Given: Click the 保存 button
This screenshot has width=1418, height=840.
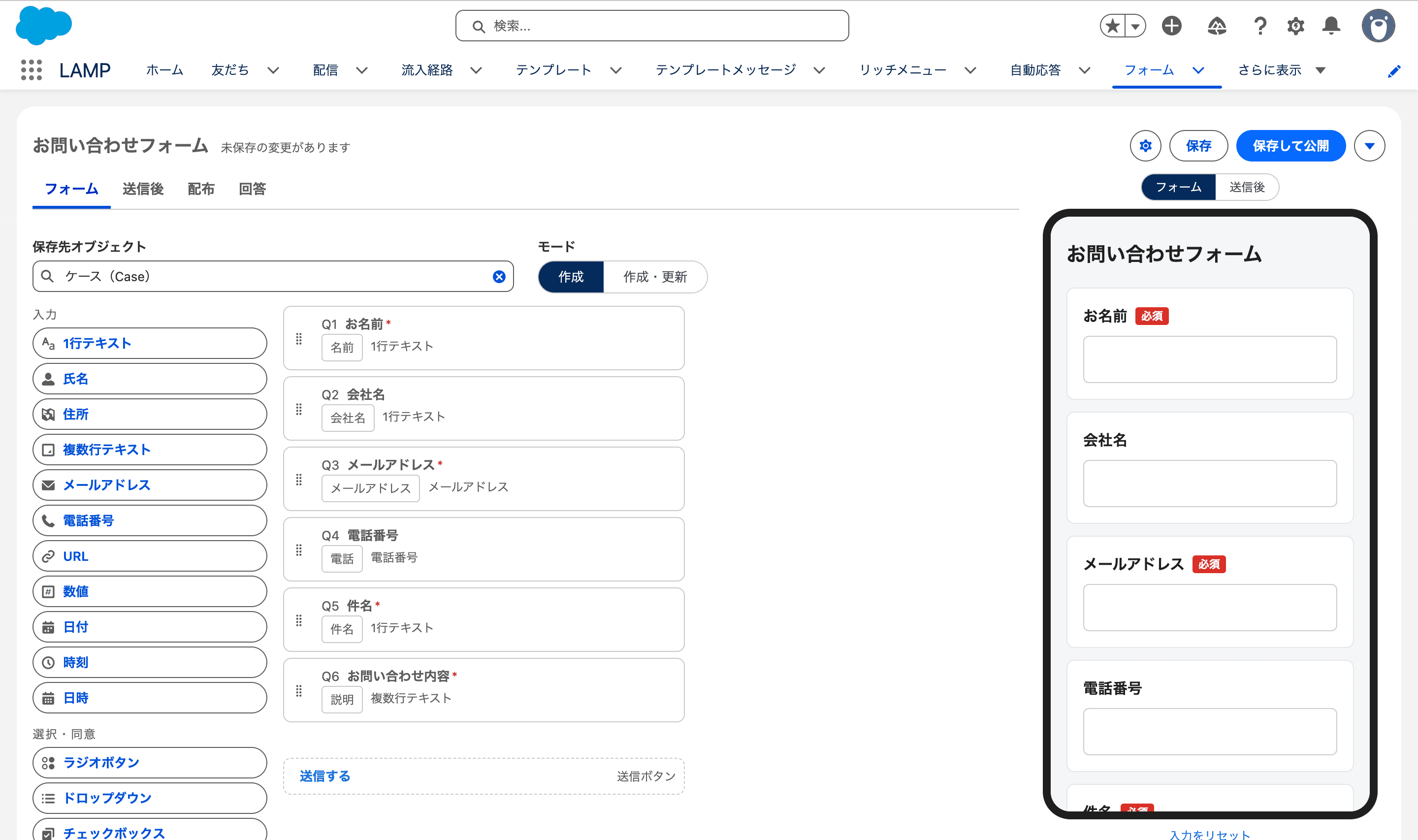Looking at the screenshot, I should [1198, 146].
